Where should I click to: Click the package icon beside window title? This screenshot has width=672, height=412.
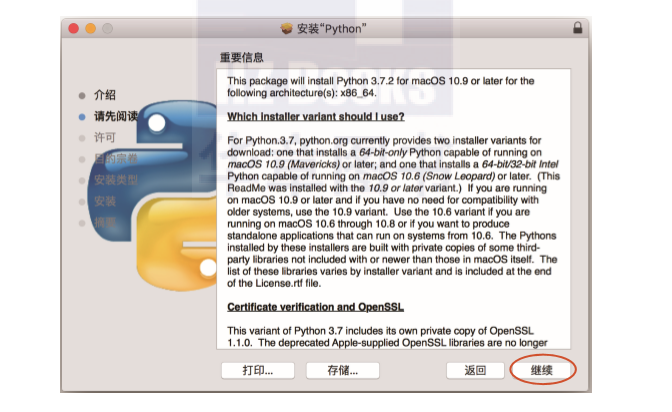[x=286, y=29]
